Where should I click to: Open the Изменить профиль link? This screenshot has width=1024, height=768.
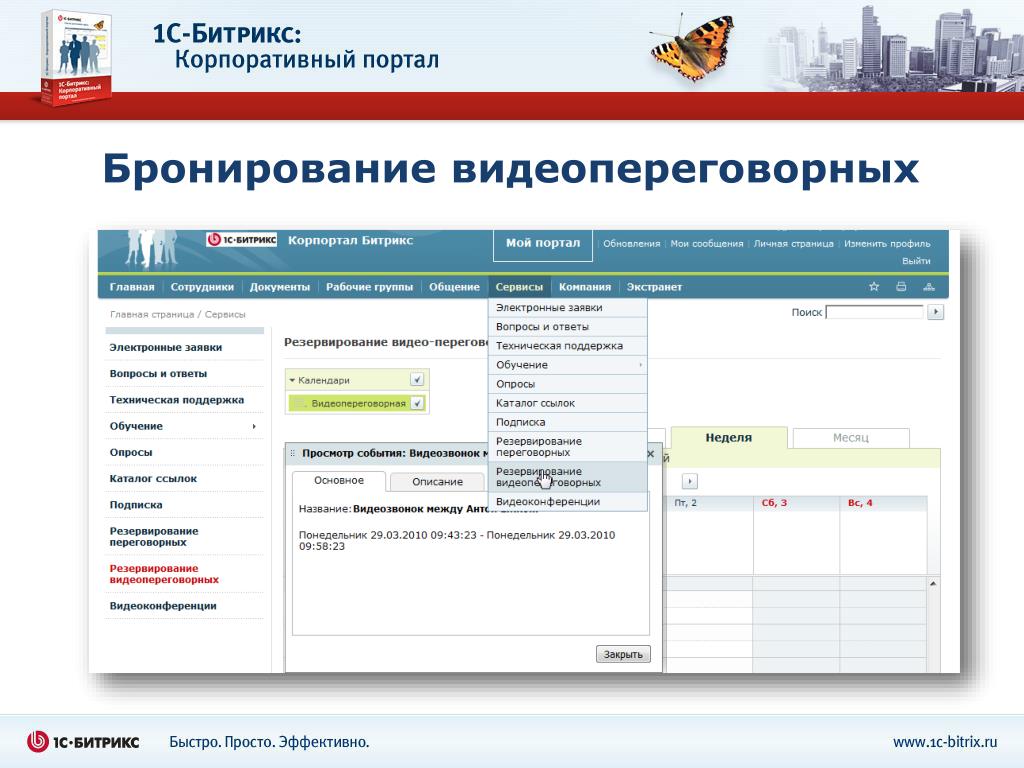pyautogui.click(x=887, y=244)
